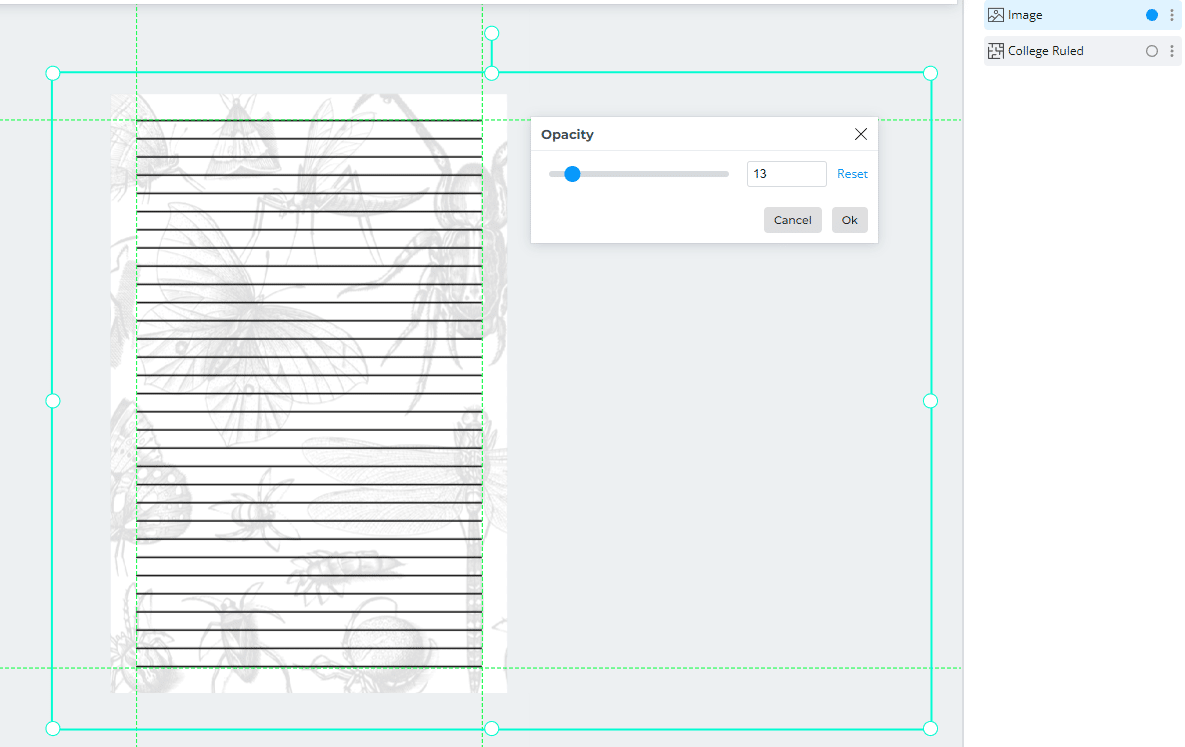Click the middle-left selection edge handle
This screenshot has width=1185, height=747.
[x=52, y=401]
